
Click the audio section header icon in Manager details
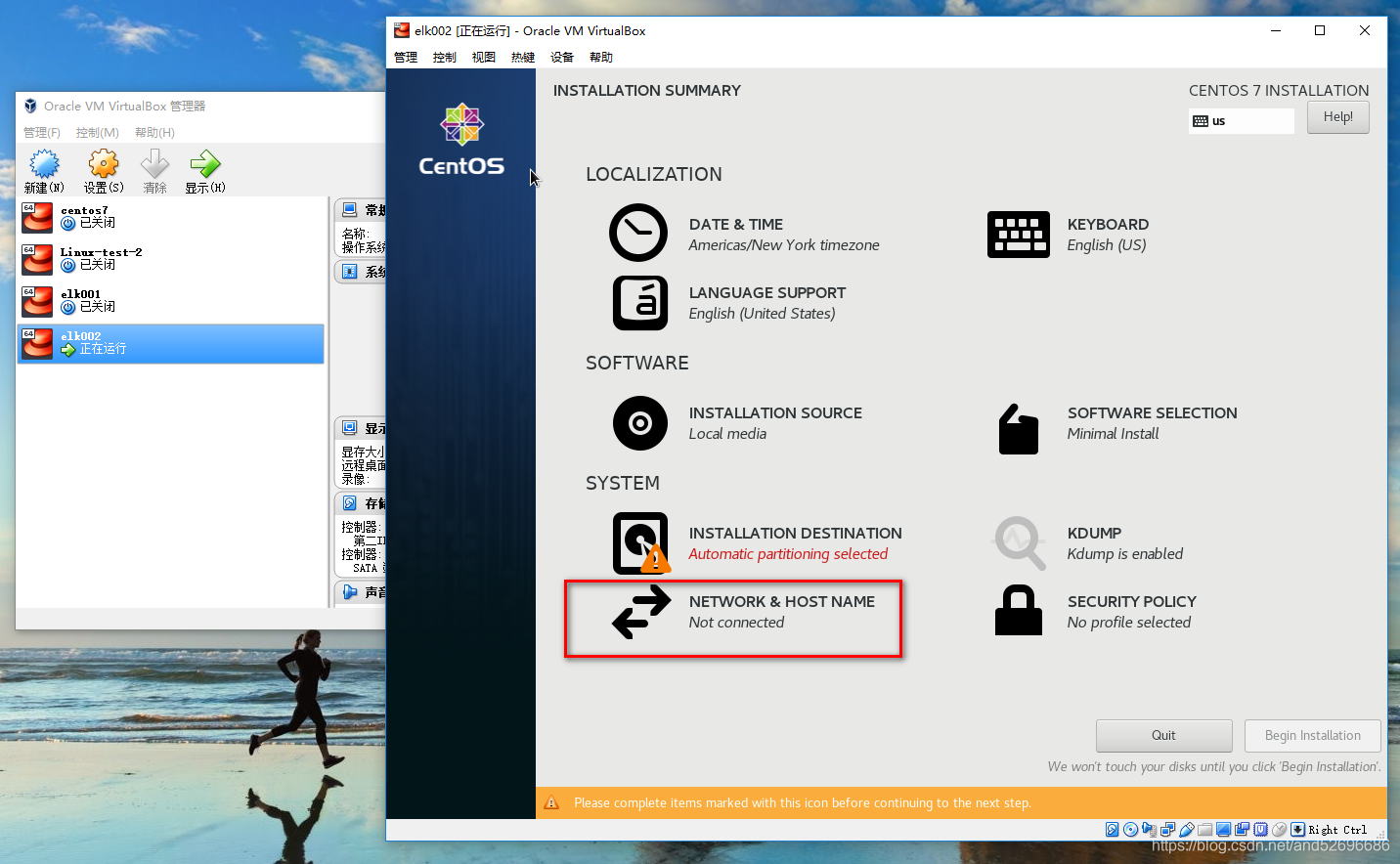pos(350,591)
